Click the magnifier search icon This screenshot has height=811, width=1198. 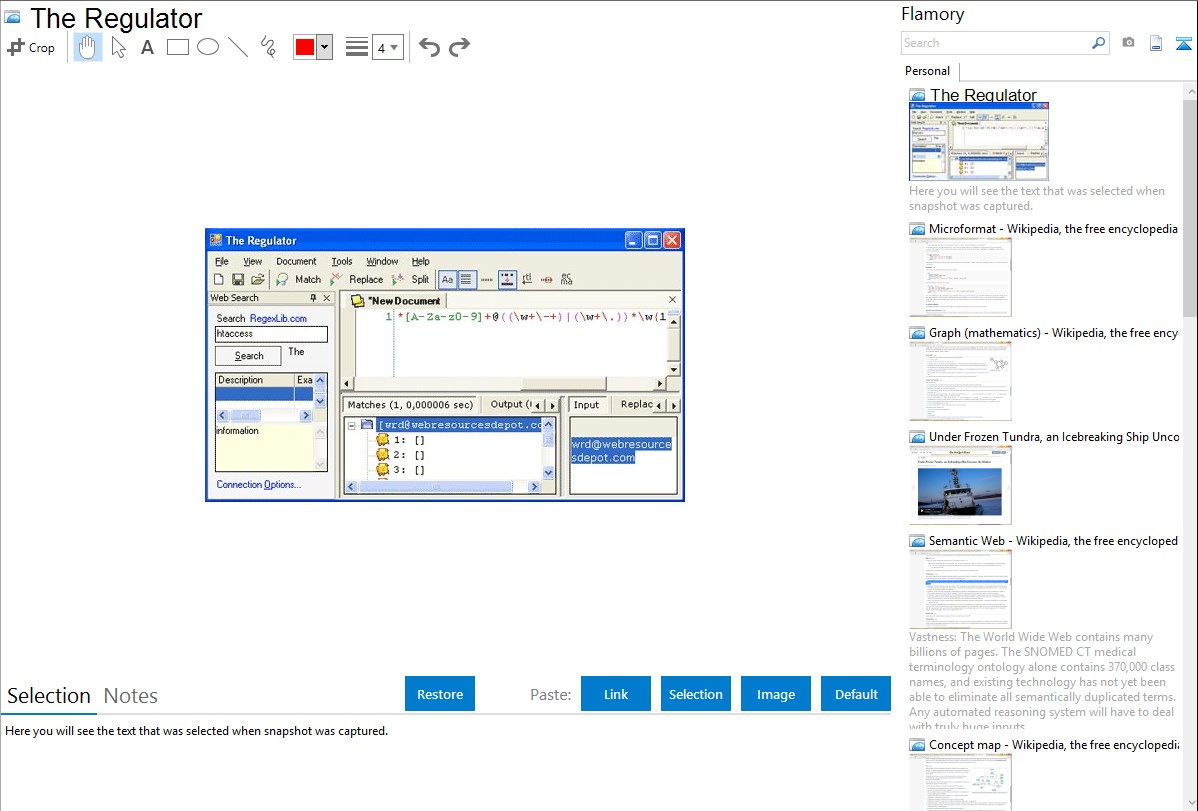tap(1099, 43)
